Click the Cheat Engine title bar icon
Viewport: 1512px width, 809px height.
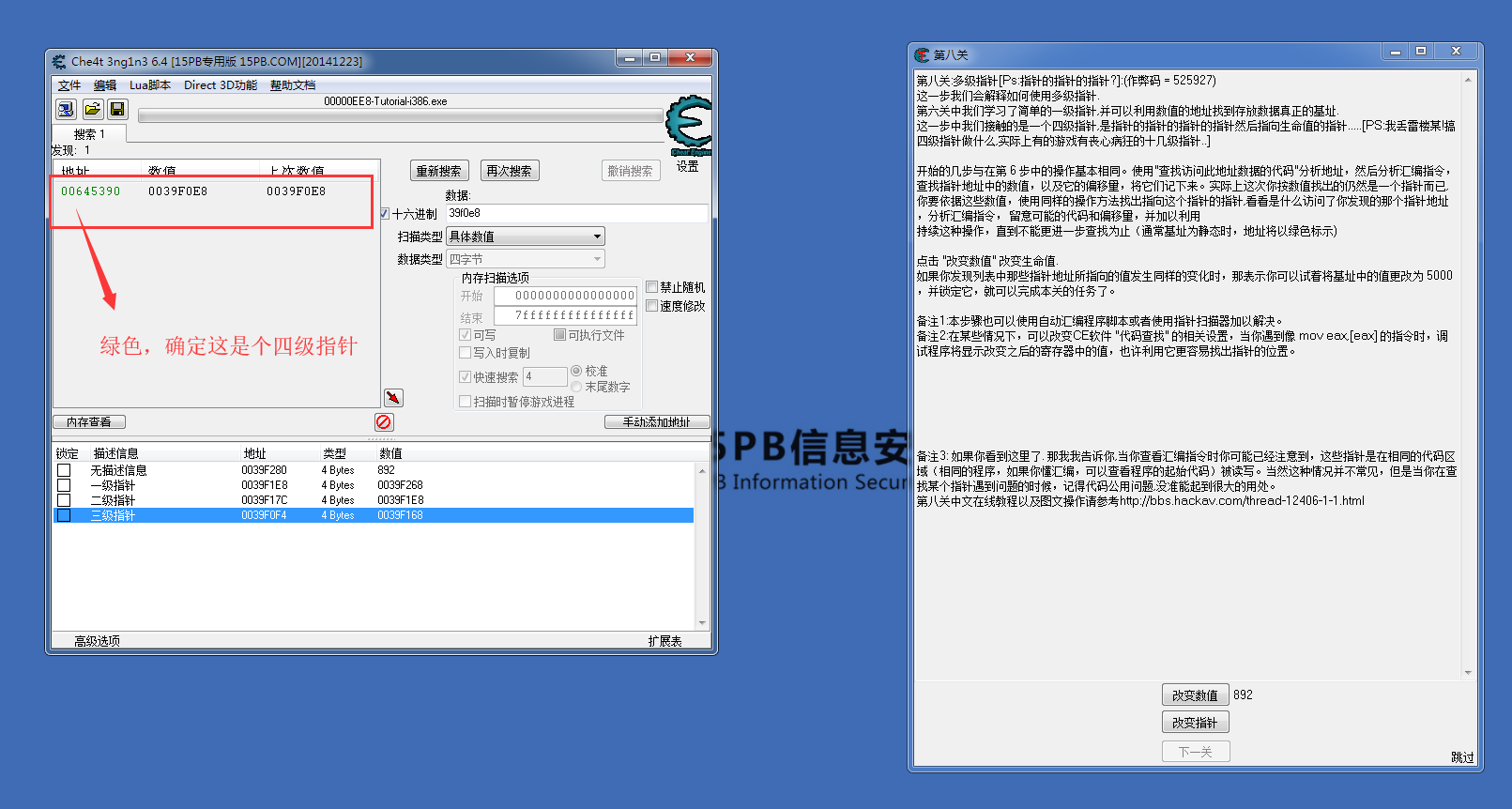coord(60,62)
